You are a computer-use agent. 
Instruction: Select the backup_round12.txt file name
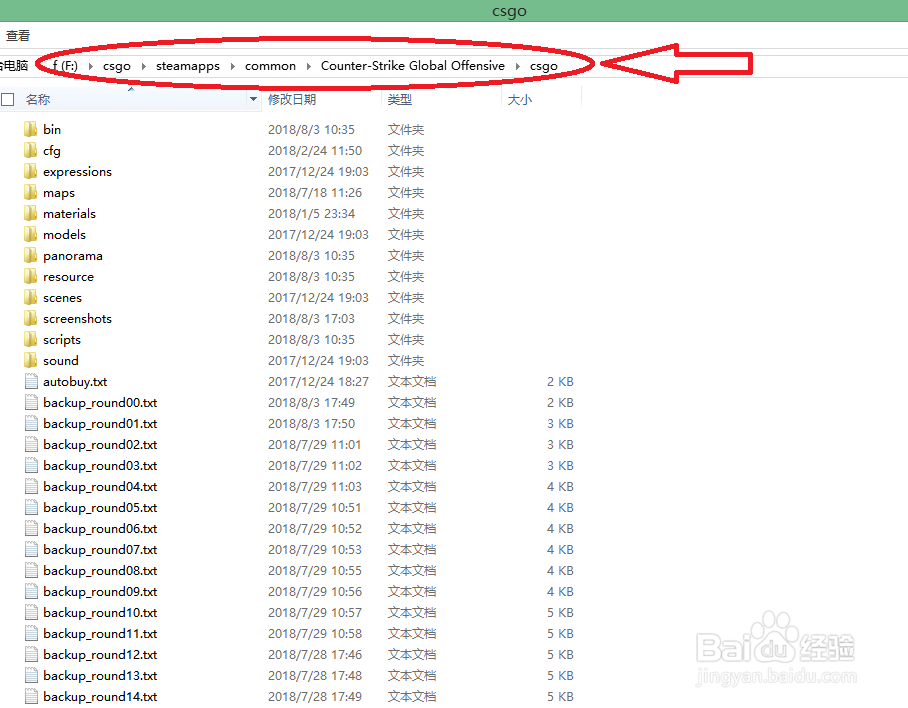pyautogui.click(x=100, y=655)
